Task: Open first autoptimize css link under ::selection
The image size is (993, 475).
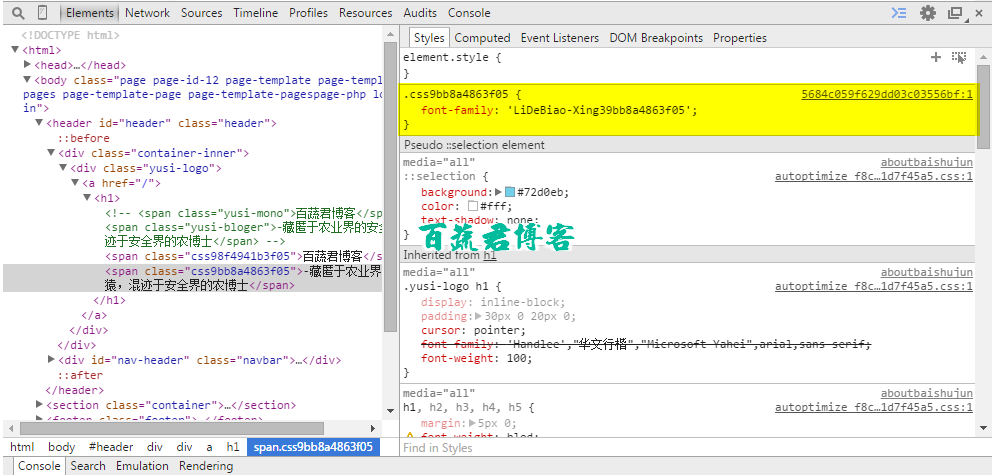Action: pyautogui.click(x=874, y=177)
